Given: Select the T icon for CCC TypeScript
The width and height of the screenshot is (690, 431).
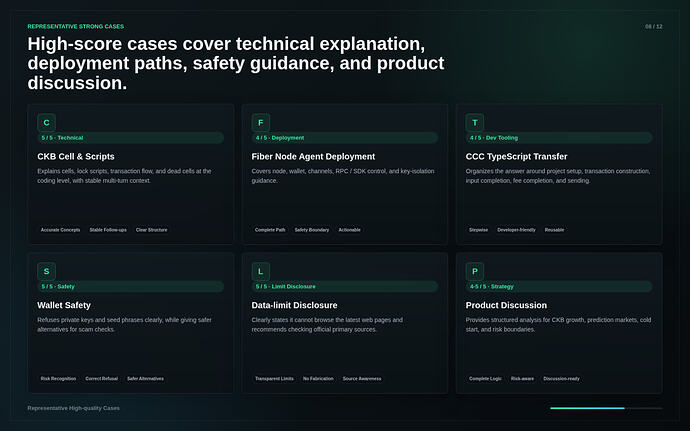Looking at the screenshot, I should click(475, 123).
